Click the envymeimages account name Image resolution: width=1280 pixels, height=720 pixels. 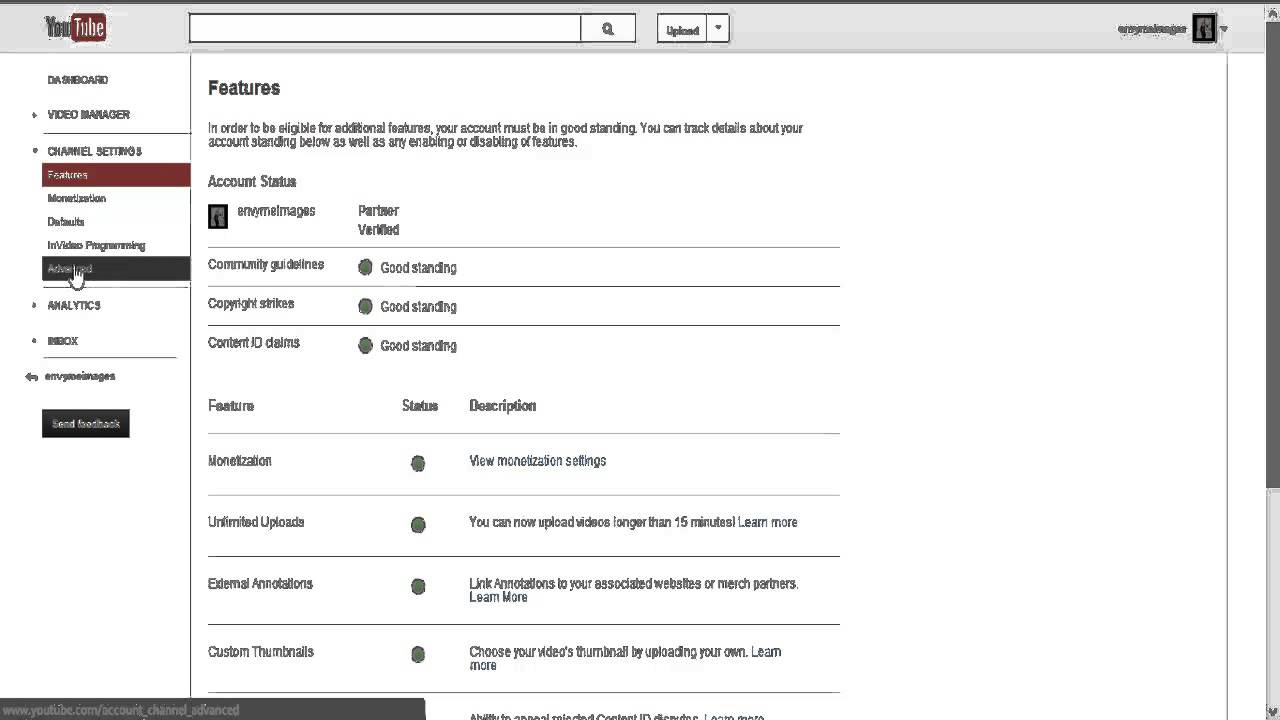tap(276, 211)
